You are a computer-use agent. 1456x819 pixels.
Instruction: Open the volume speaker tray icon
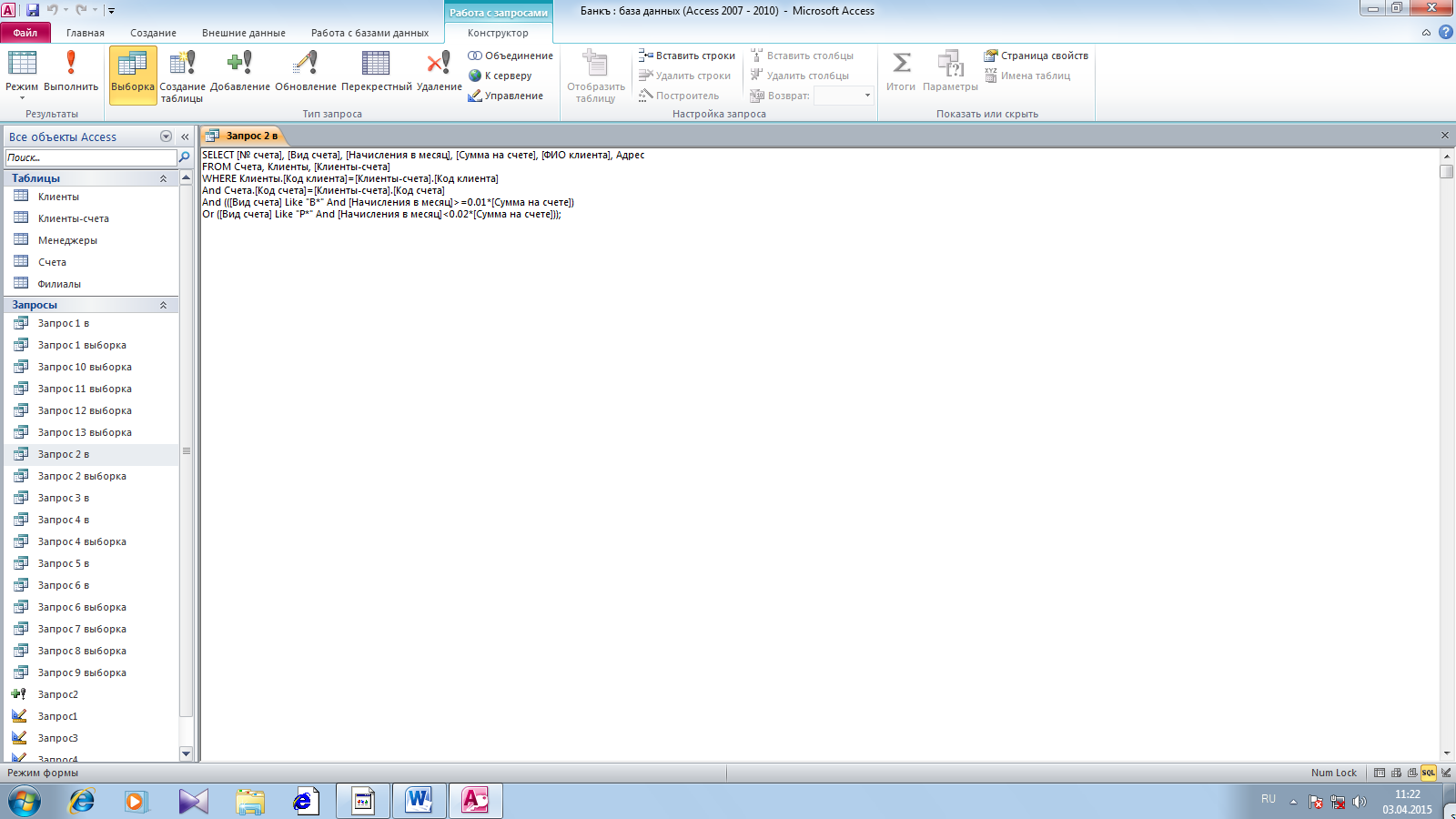tap(1360, 802)
